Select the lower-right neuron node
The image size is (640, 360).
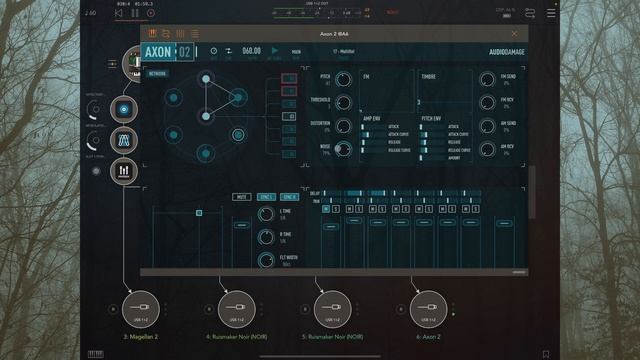point(238,135)
